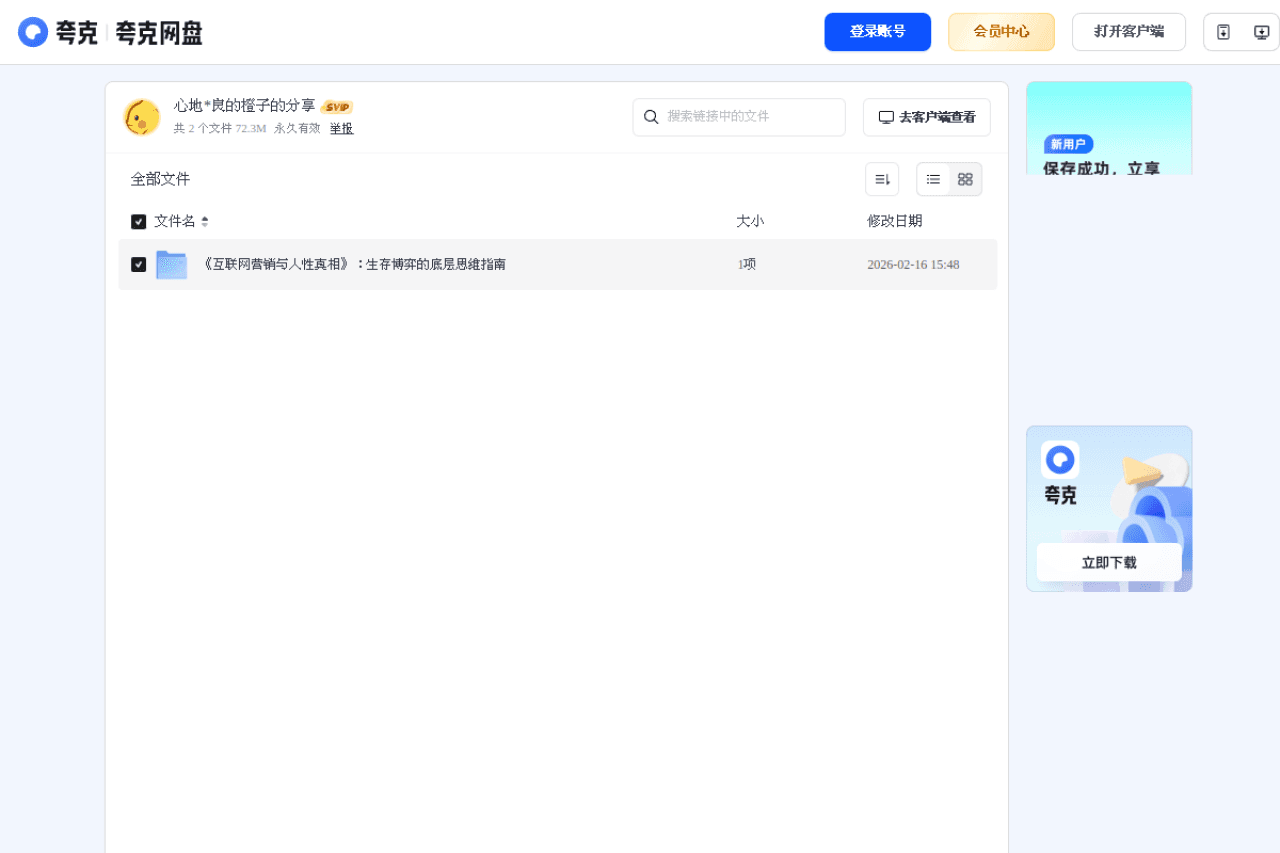1280x853 pixels.
Task: Click the SVIP badge beside sharer name
Action: 337,105
